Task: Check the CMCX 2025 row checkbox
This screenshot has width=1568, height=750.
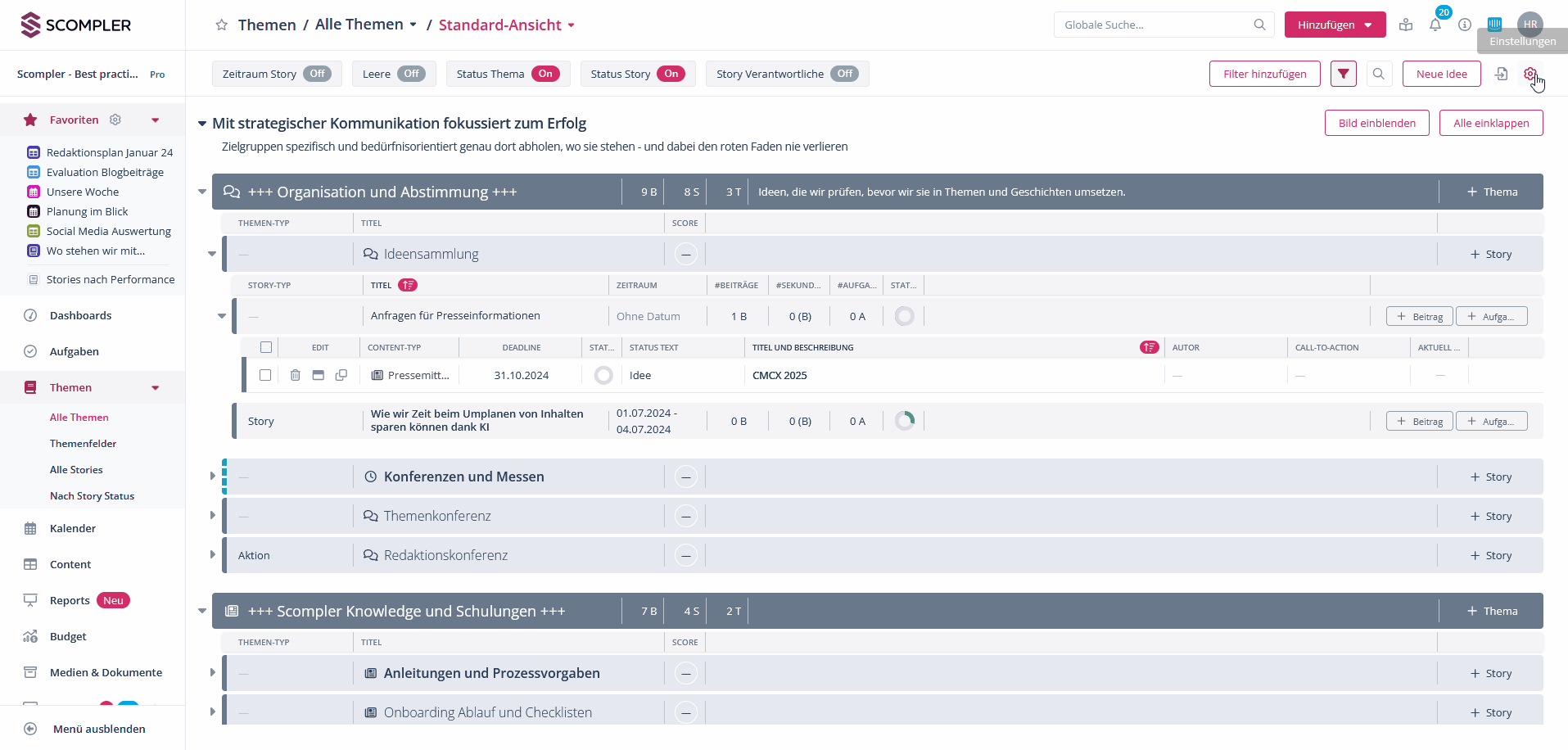Action: (x=265, y=375)
